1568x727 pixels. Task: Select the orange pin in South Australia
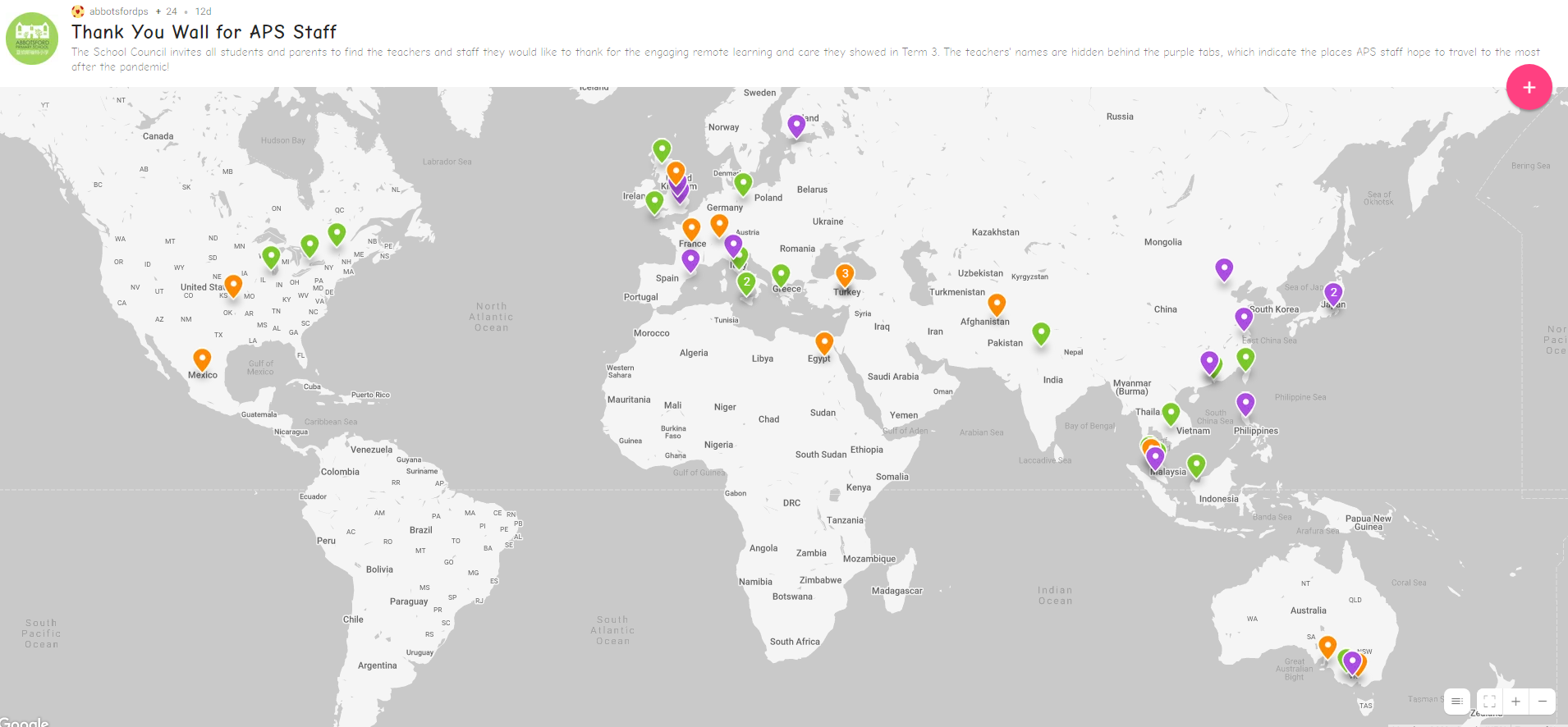1327,647
